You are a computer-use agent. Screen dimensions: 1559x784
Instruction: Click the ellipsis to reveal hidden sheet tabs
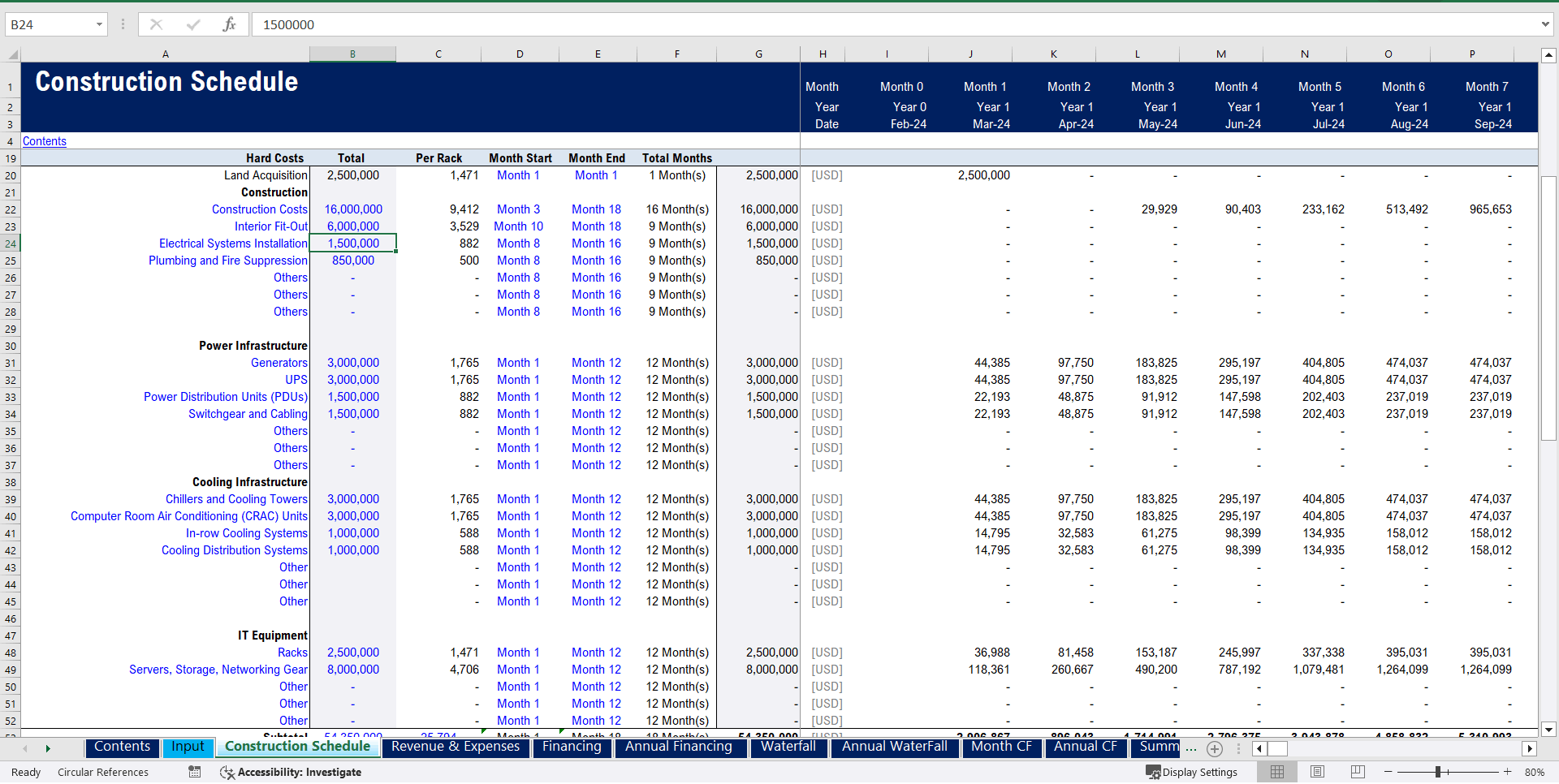click(x=1191, y=748)
